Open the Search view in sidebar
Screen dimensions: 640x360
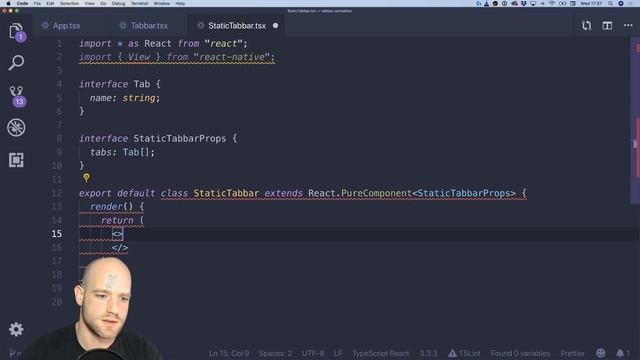coord(16,62)
